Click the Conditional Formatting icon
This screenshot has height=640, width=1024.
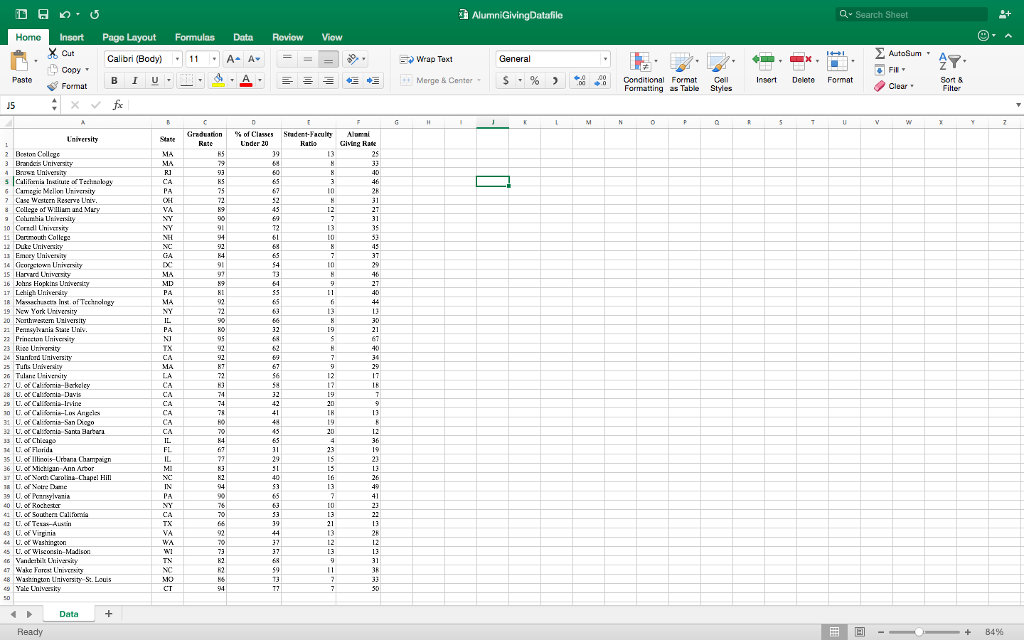coord(644,70)
